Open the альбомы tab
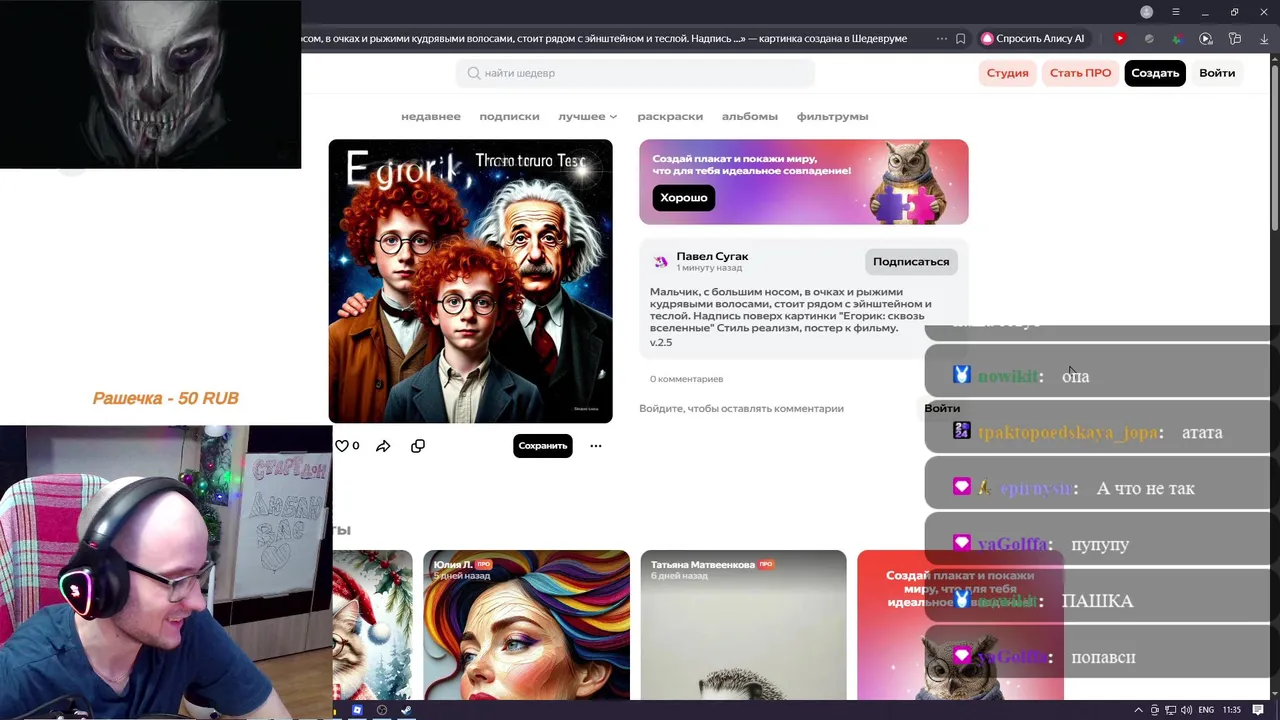Image resolution: width=1280 pixels, height=720 pixels. pos(750,116)
